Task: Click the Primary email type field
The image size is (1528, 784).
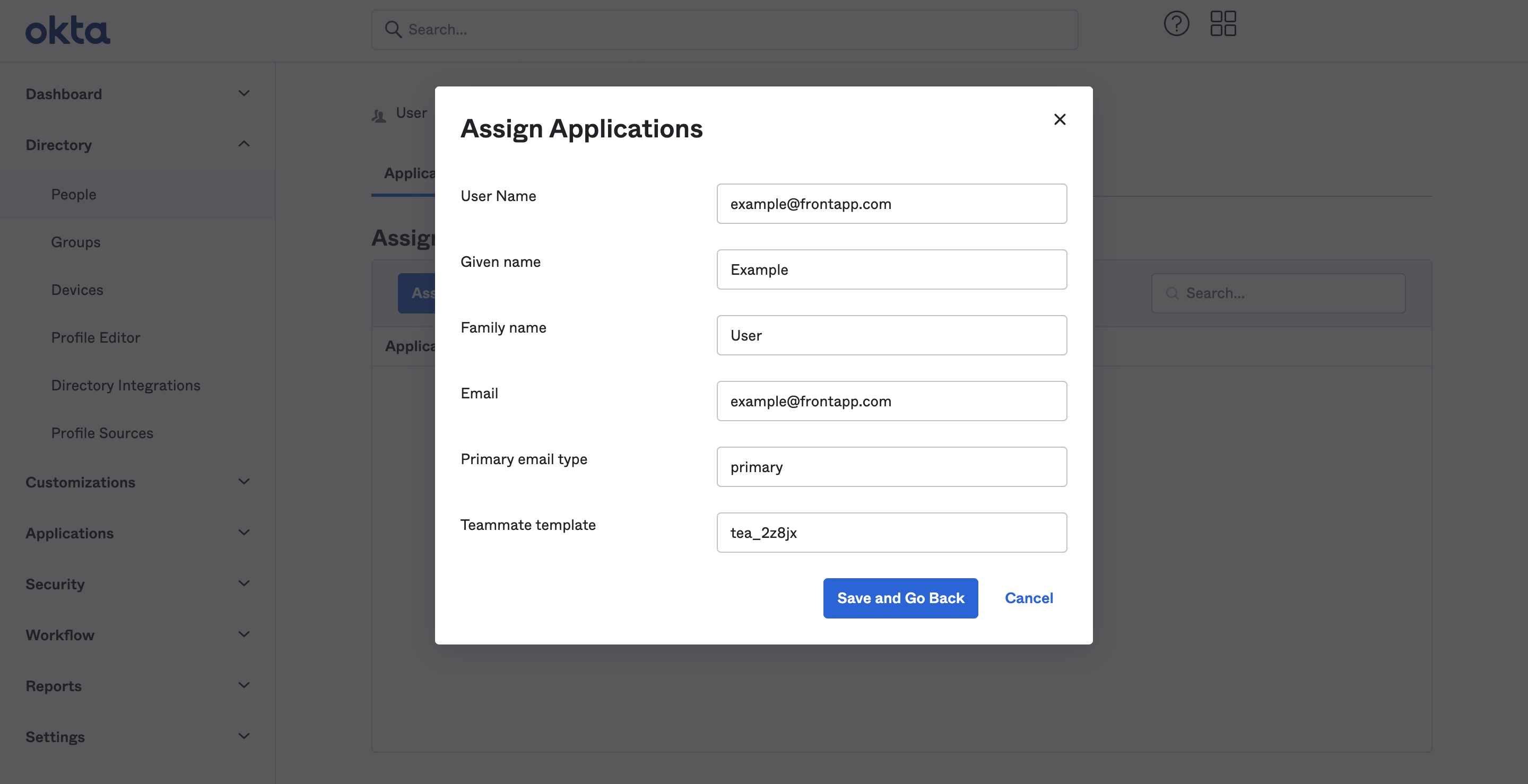Action: (x=891, y=467)
